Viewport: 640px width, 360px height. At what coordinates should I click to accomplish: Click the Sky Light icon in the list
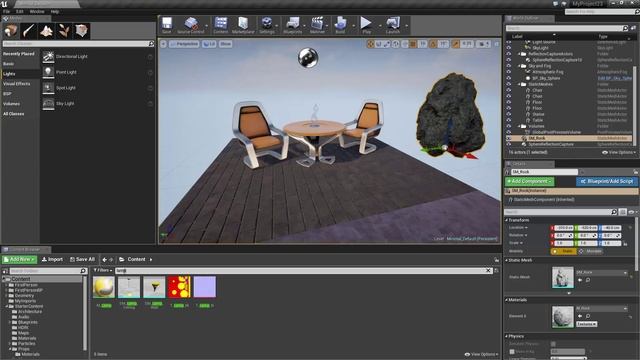pos(48,103)
